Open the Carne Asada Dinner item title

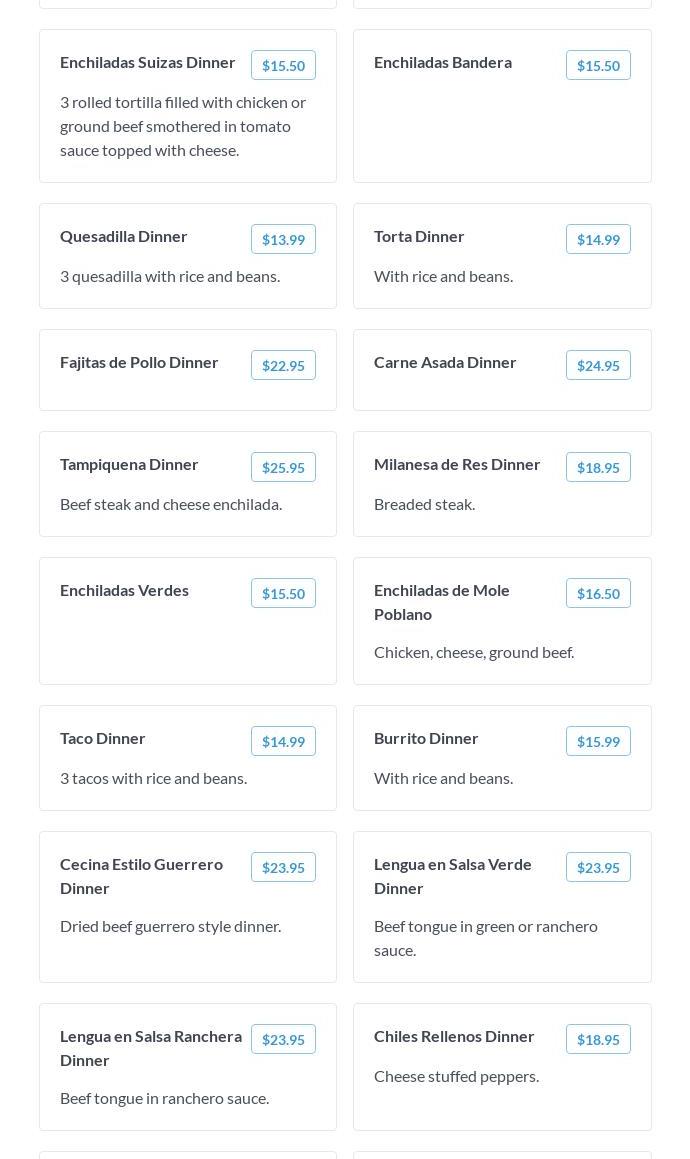click(x=445, y=362)
